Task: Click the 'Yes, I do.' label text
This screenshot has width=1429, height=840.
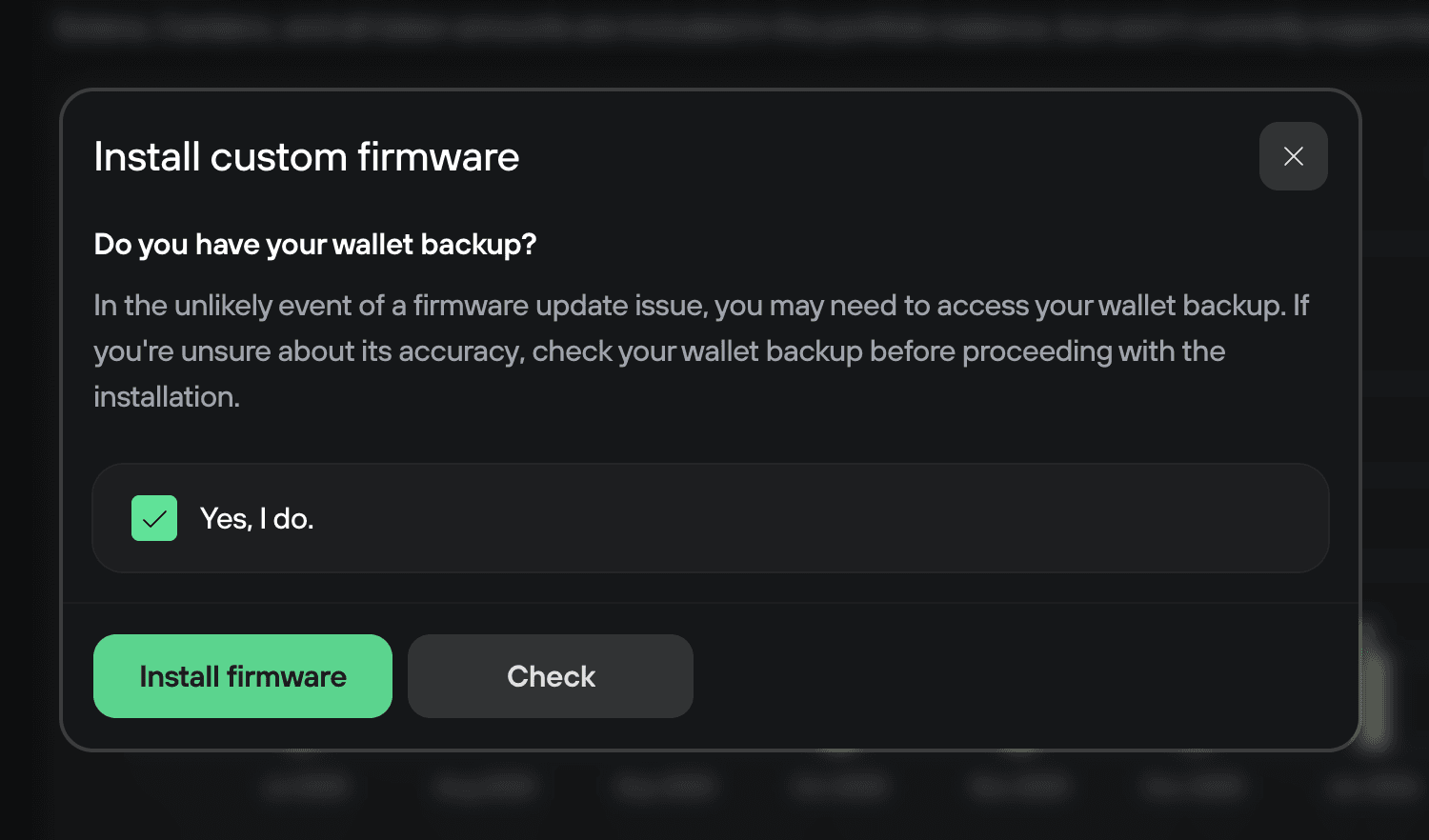Action: (x=255, y=518)
